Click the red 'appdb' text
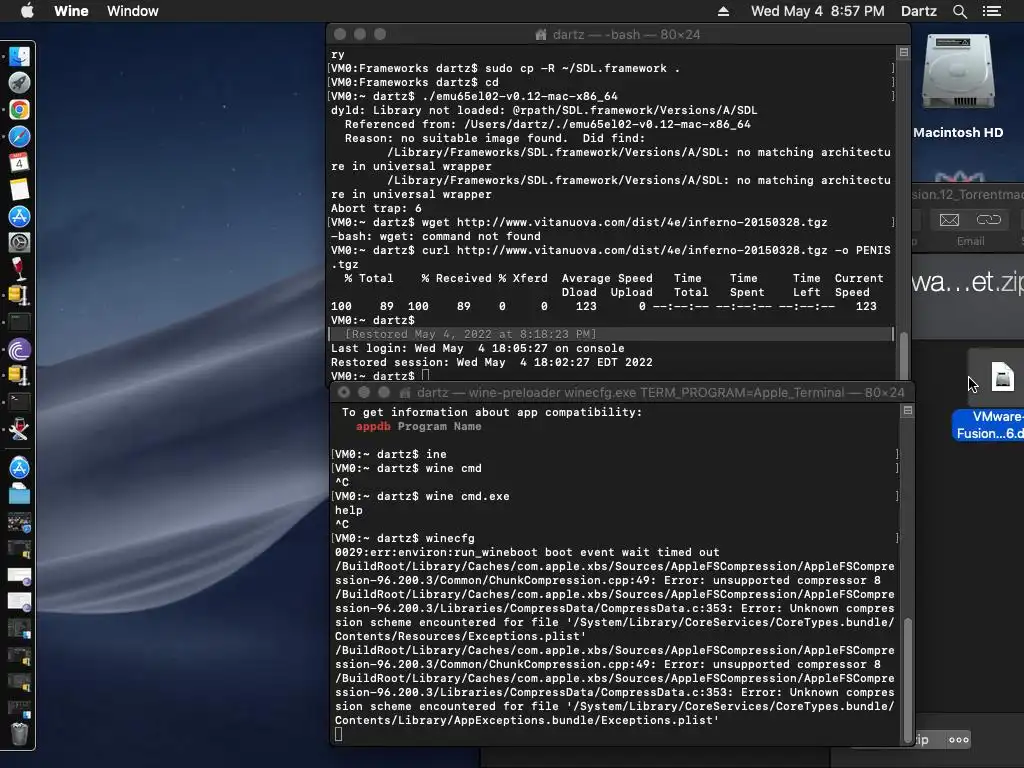 pos(373,426)
